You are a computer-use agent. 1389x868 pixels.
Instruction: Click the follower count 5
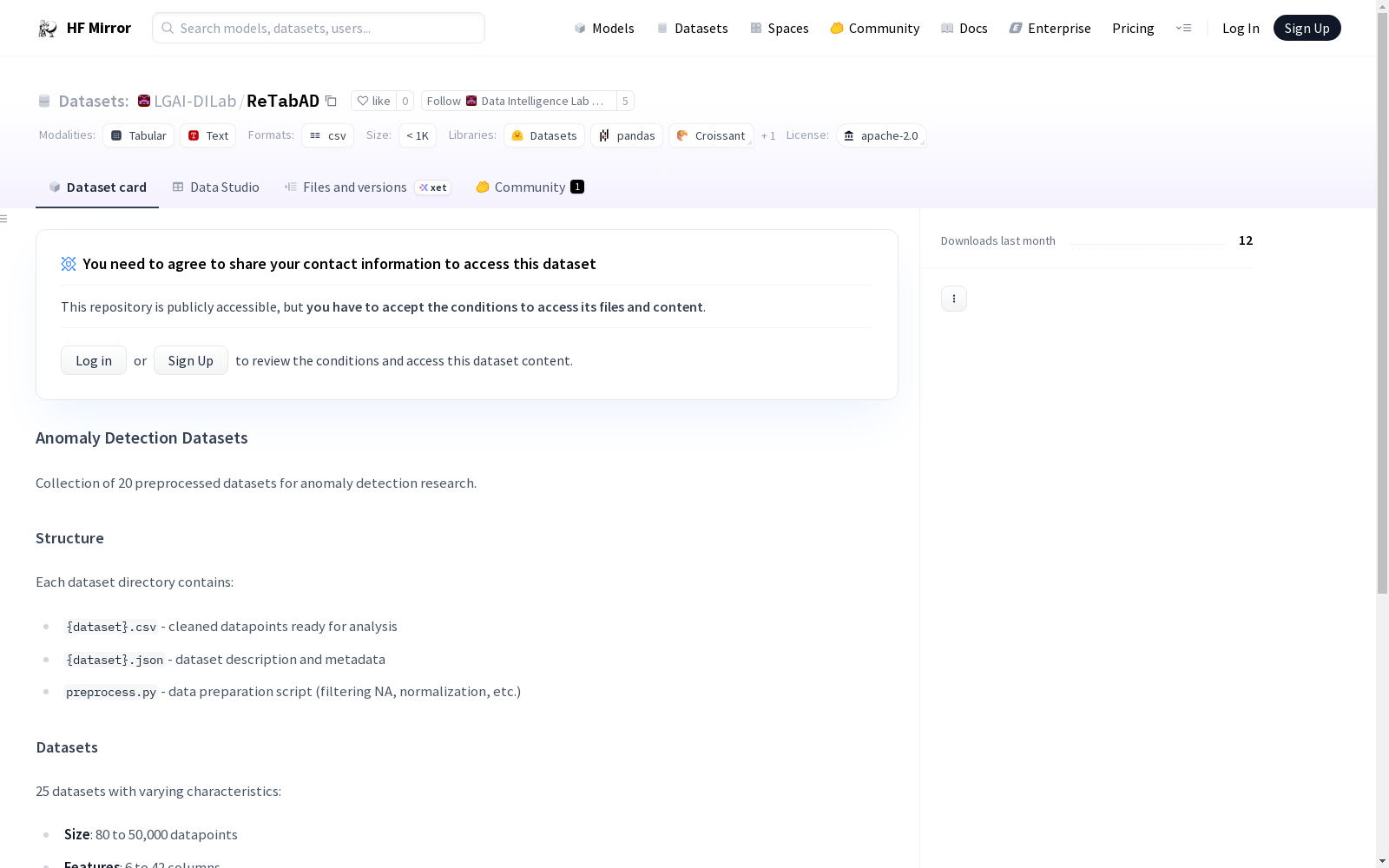coord(625,101)
